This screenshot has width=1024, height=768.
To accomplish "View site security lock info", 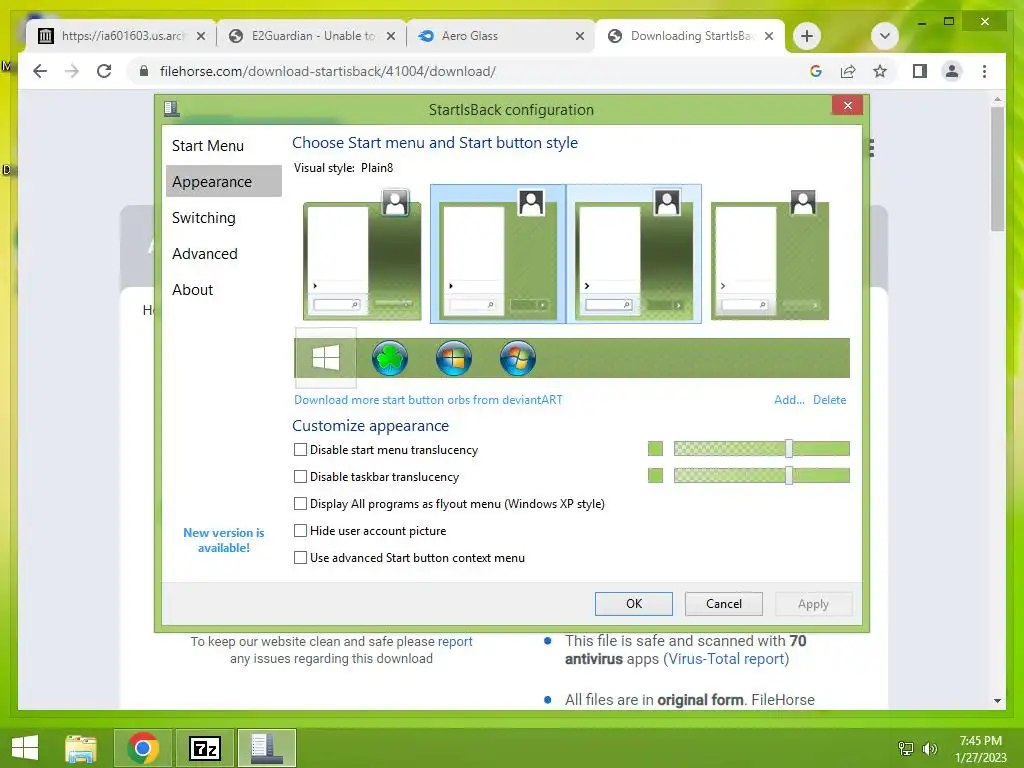I will click(144, 71).
